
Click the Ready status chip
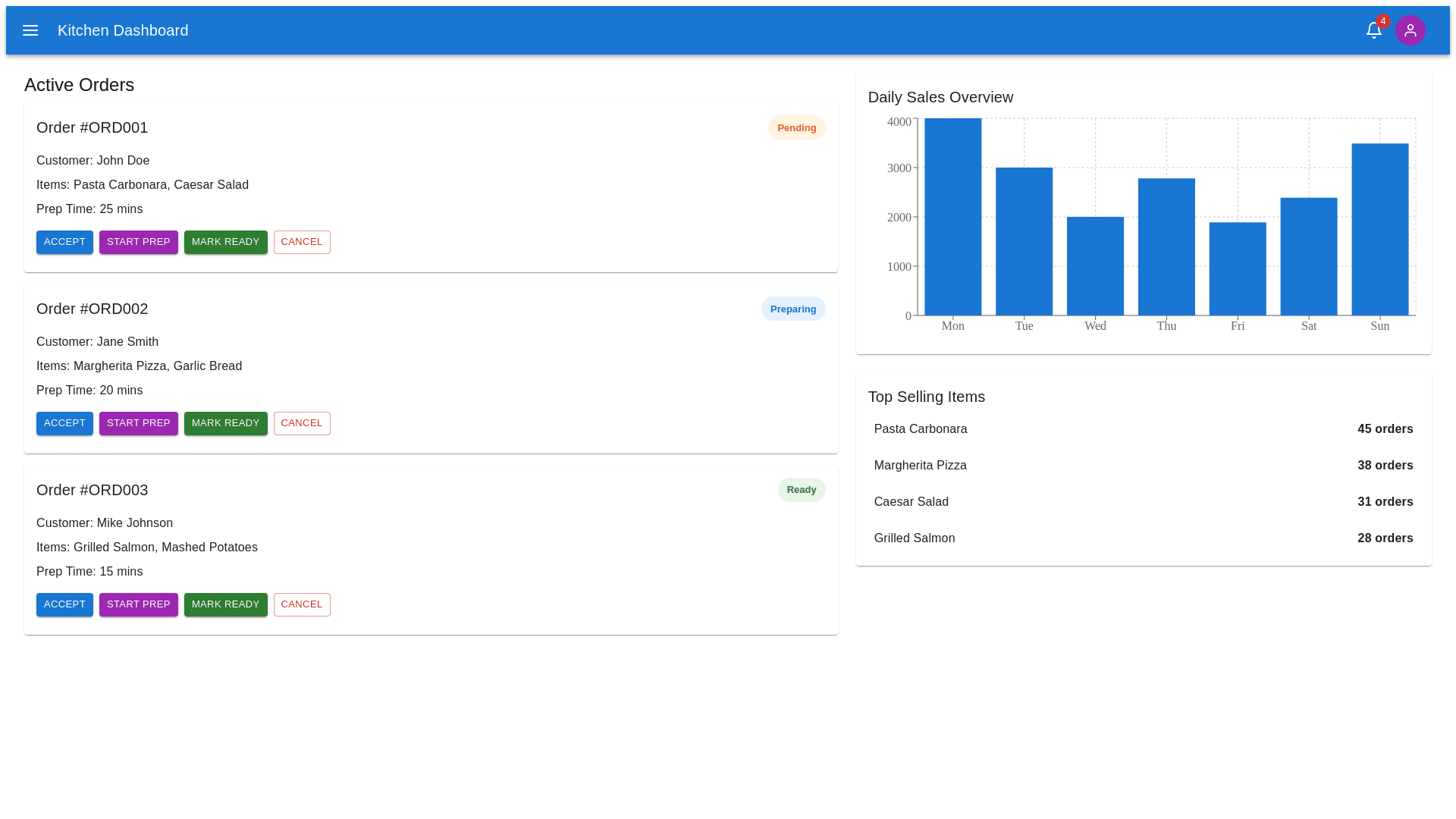[801, 490]
